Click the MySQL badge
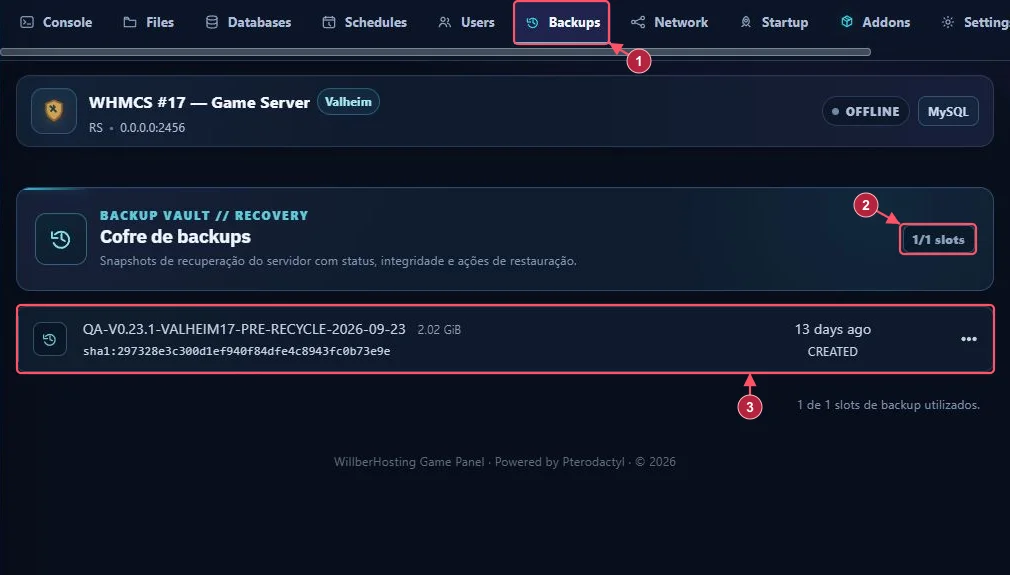The width and height of the screenshot is (1010, 575). coord(948,111)
